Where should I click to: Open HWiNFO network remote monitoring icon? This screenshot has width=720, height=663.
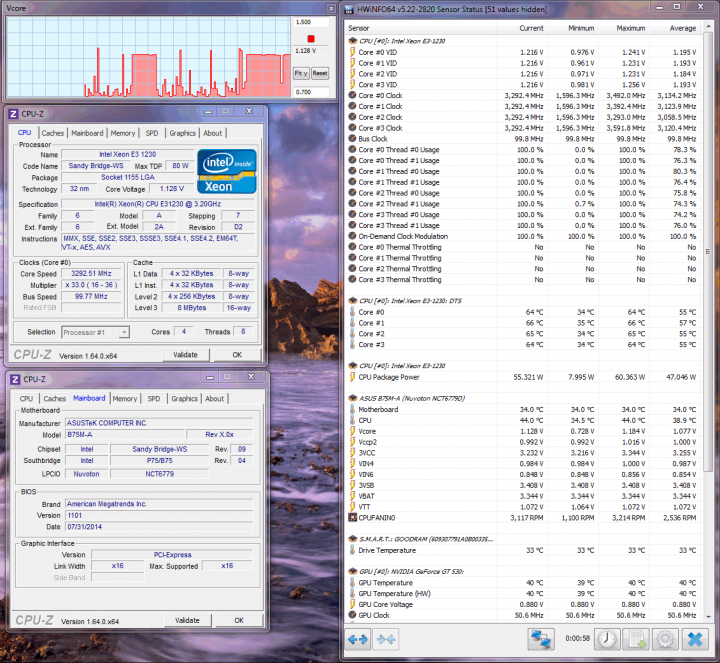tap(540, 639)
